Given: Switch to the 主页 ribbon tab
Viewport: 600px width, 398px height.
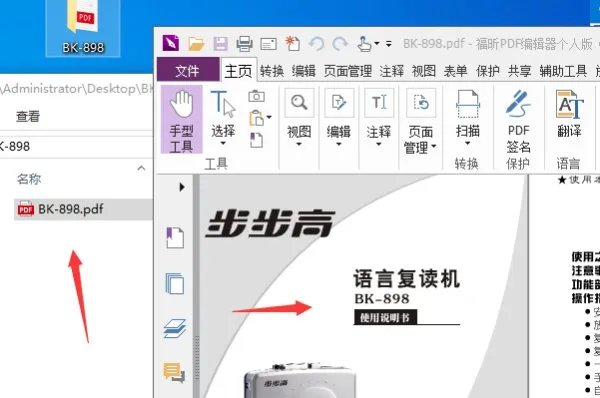Looking at the screenshot, I should point(238,70).
